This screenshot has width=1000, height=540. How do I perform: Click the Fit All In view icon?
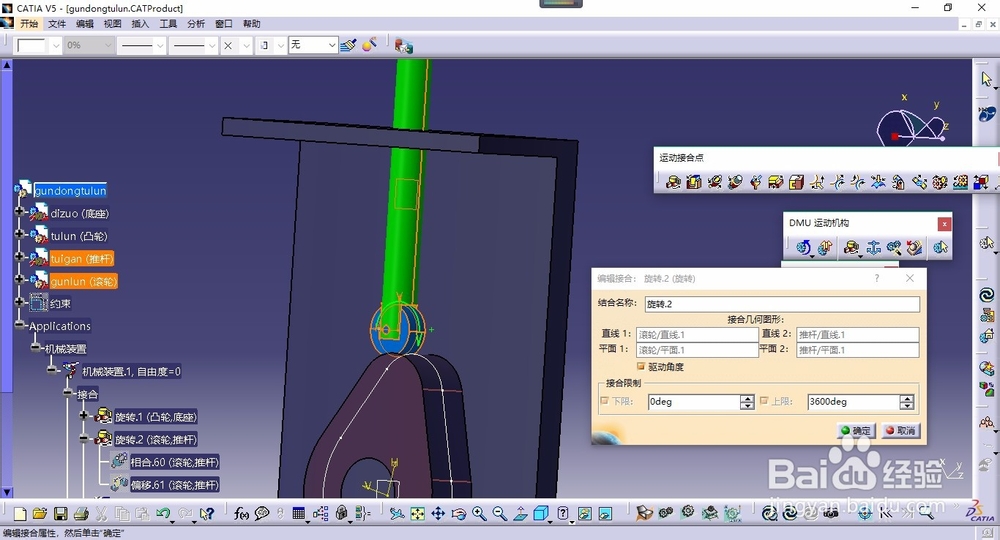(418, 514)
